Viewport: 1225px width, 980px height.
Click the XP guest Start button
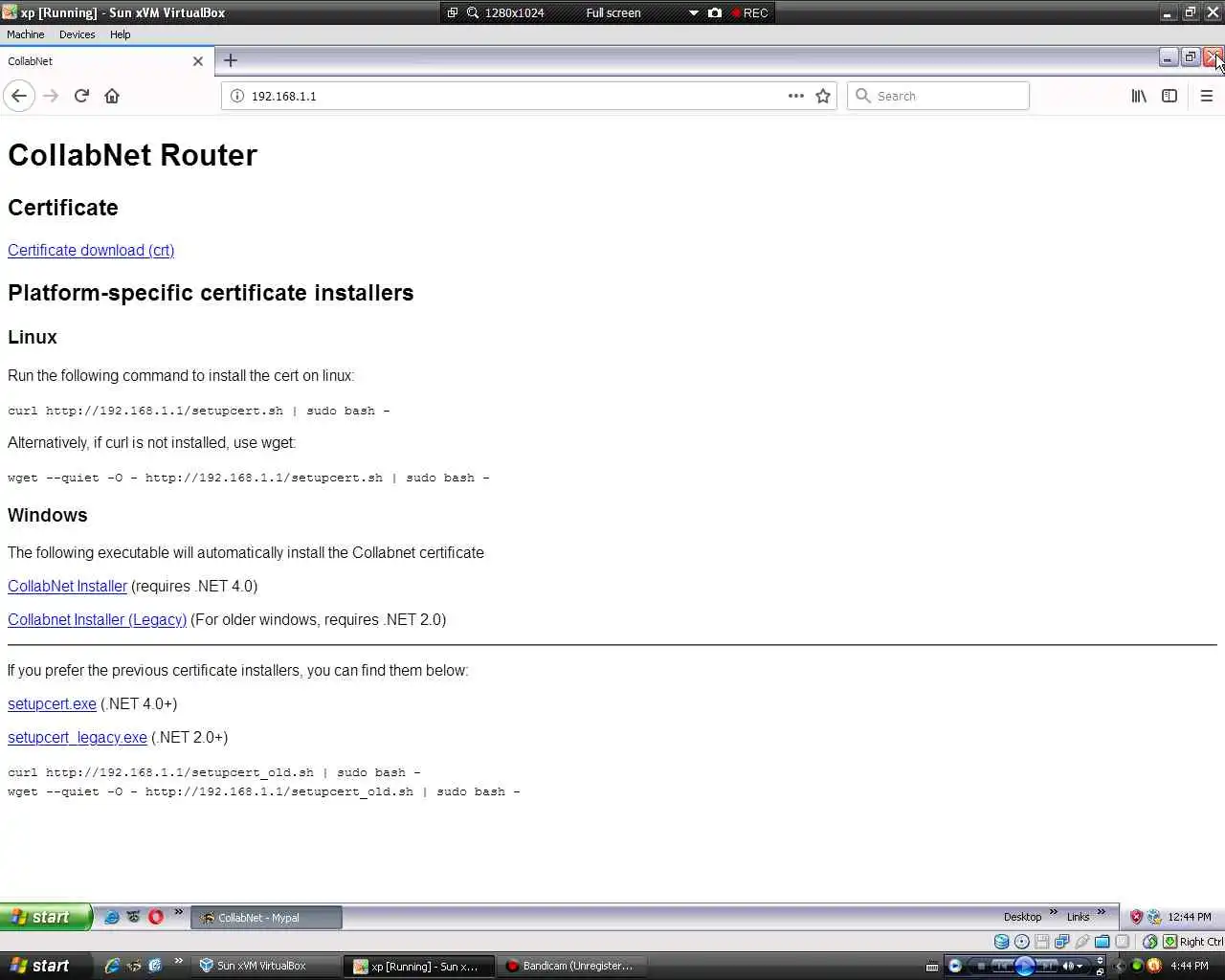tap(45, 917)
